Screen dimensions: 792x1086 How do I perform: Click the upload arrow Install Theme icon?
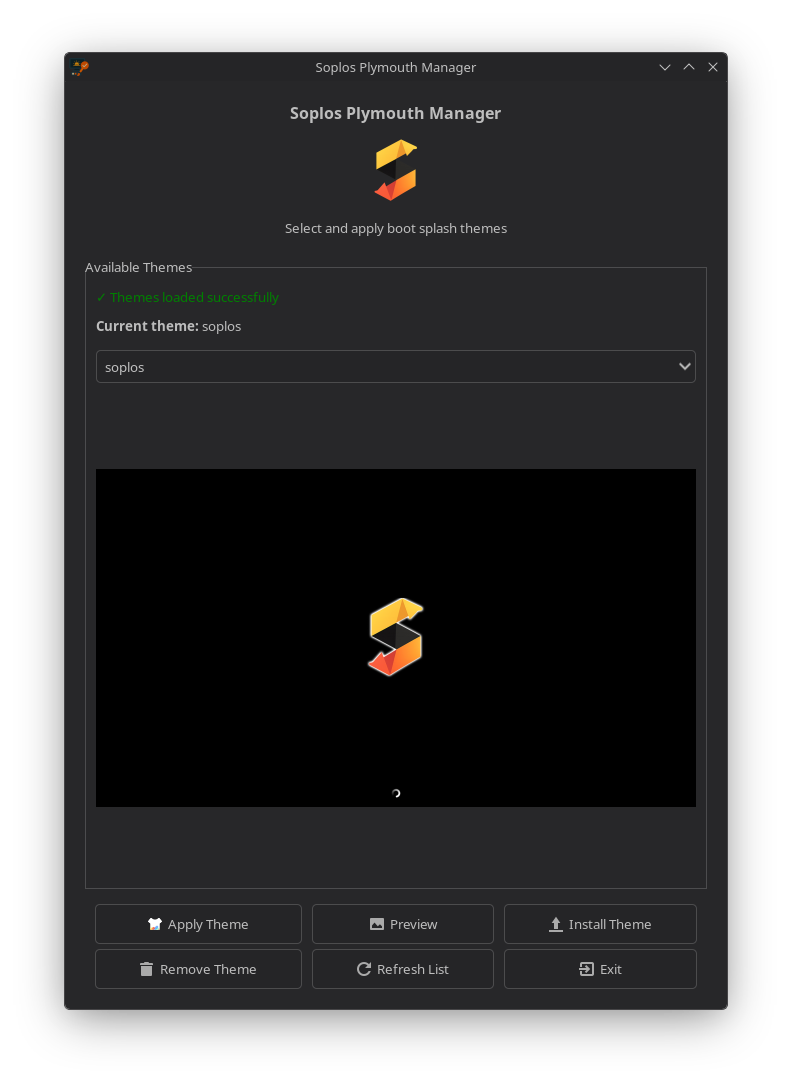pyautogui.click(x=556, y=924)
